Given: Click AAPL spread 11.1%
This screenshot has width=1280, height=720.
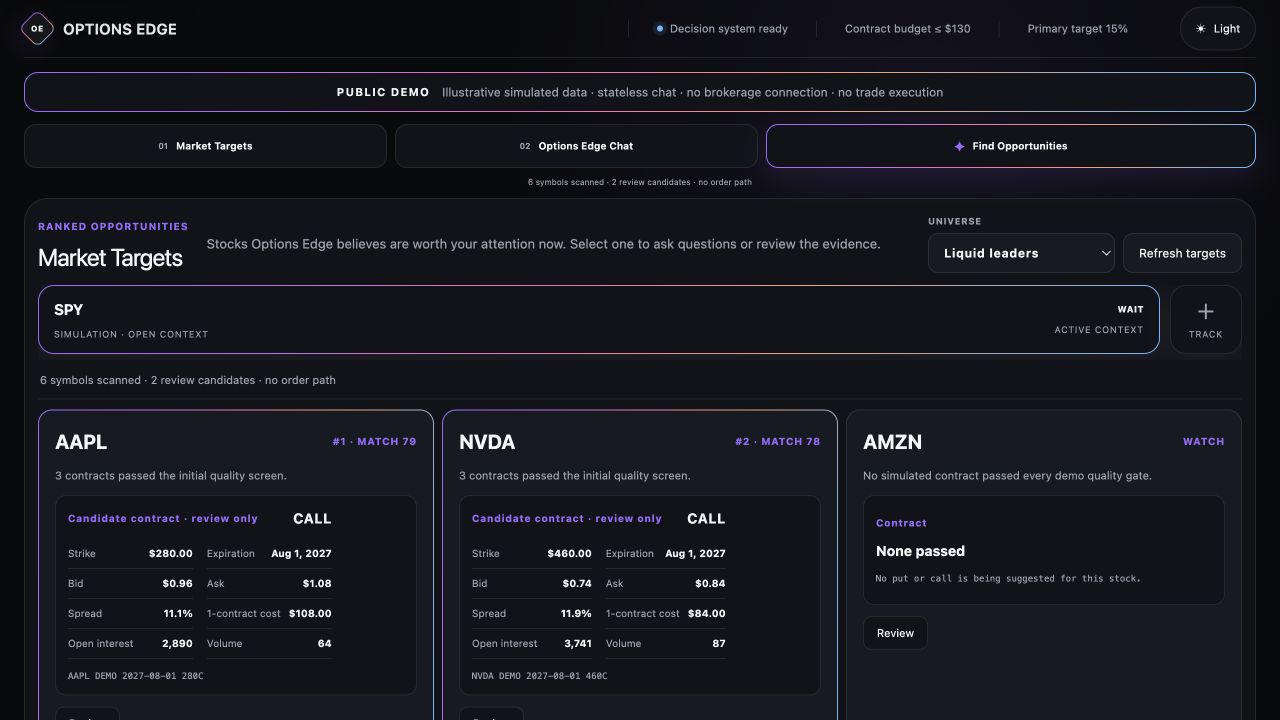Looking at the screenshot, I should coord(178,613).
